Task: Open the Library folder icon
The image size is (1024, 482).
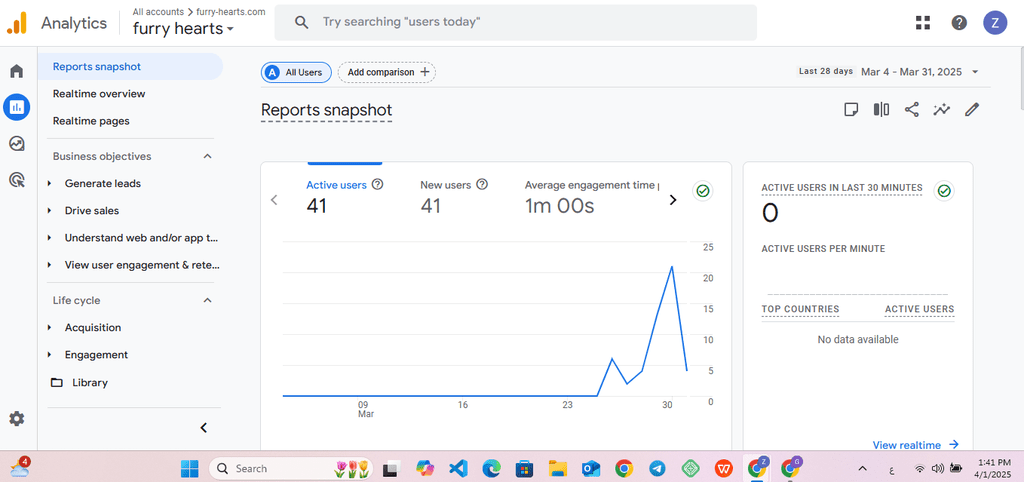Action: [57, 383]
